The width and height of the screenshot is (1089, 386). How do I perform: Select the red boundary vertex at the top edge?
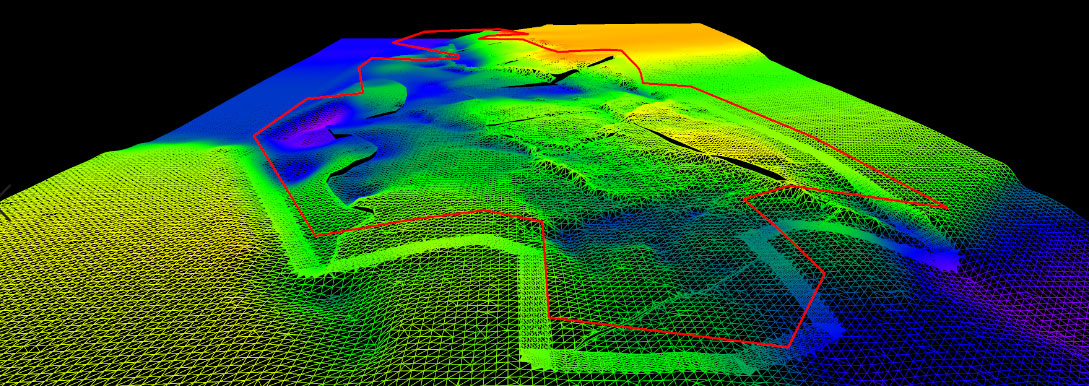click(499, 30)
